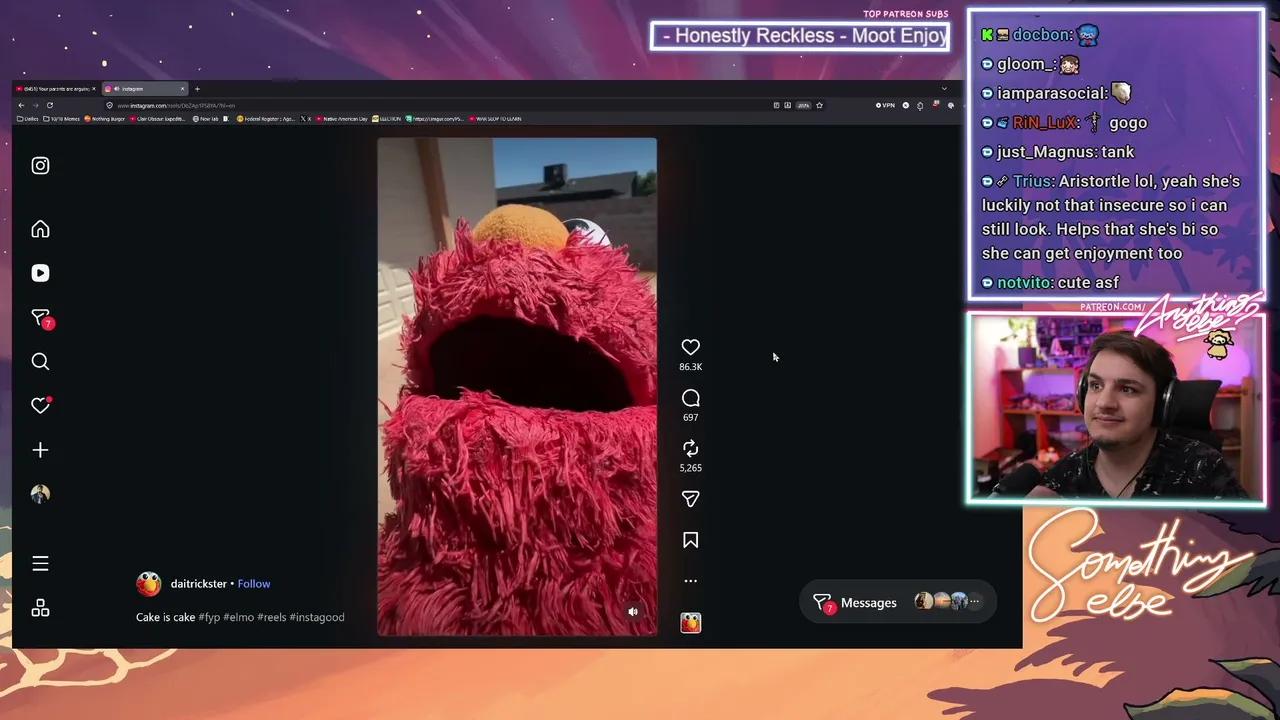Open daitrickster's profile name link
Screen dimensions: 1280x720
(199, 584)
